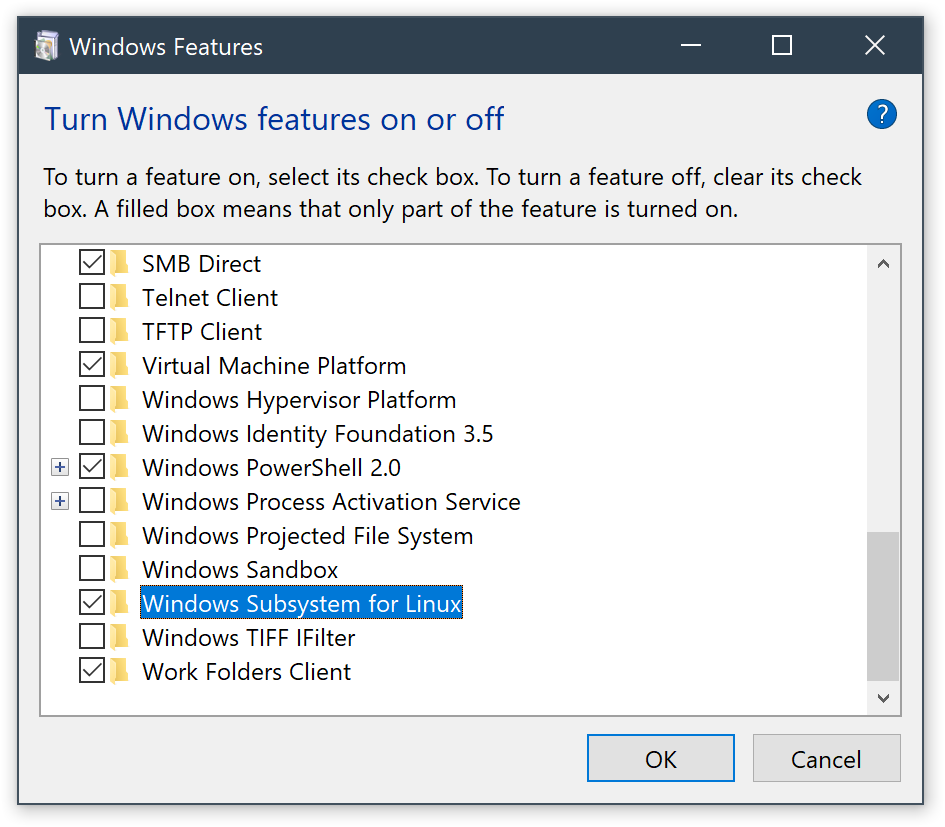Click the feature list scrollbar thumb

884,606
